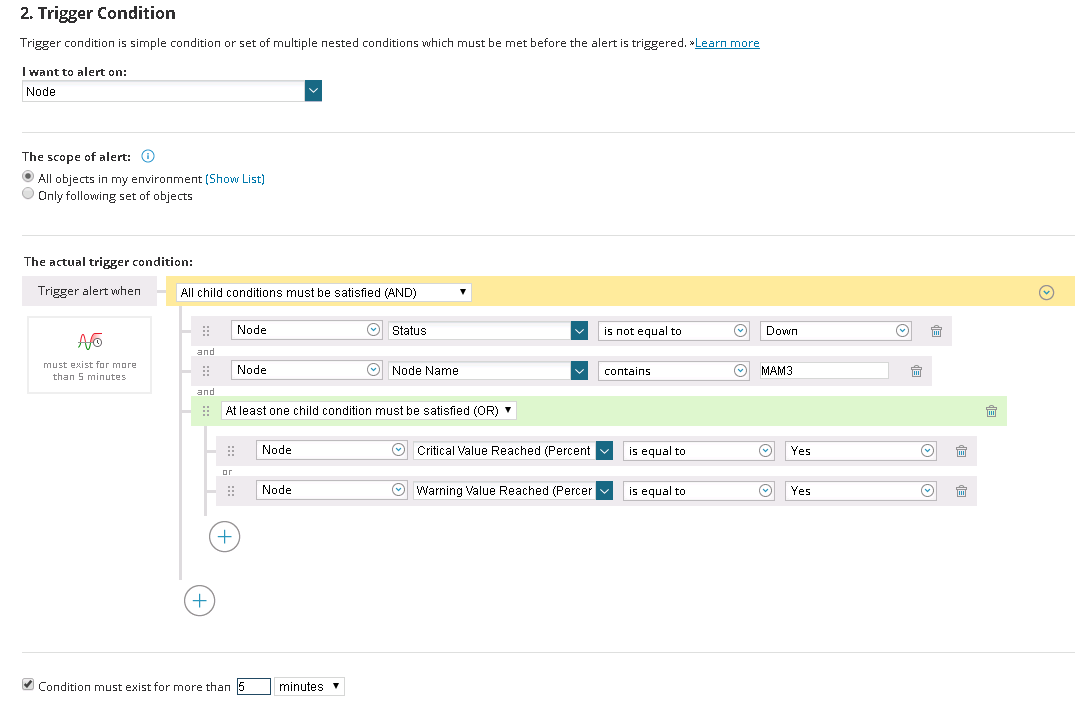Open the Learn more link

tap(727, 43)
